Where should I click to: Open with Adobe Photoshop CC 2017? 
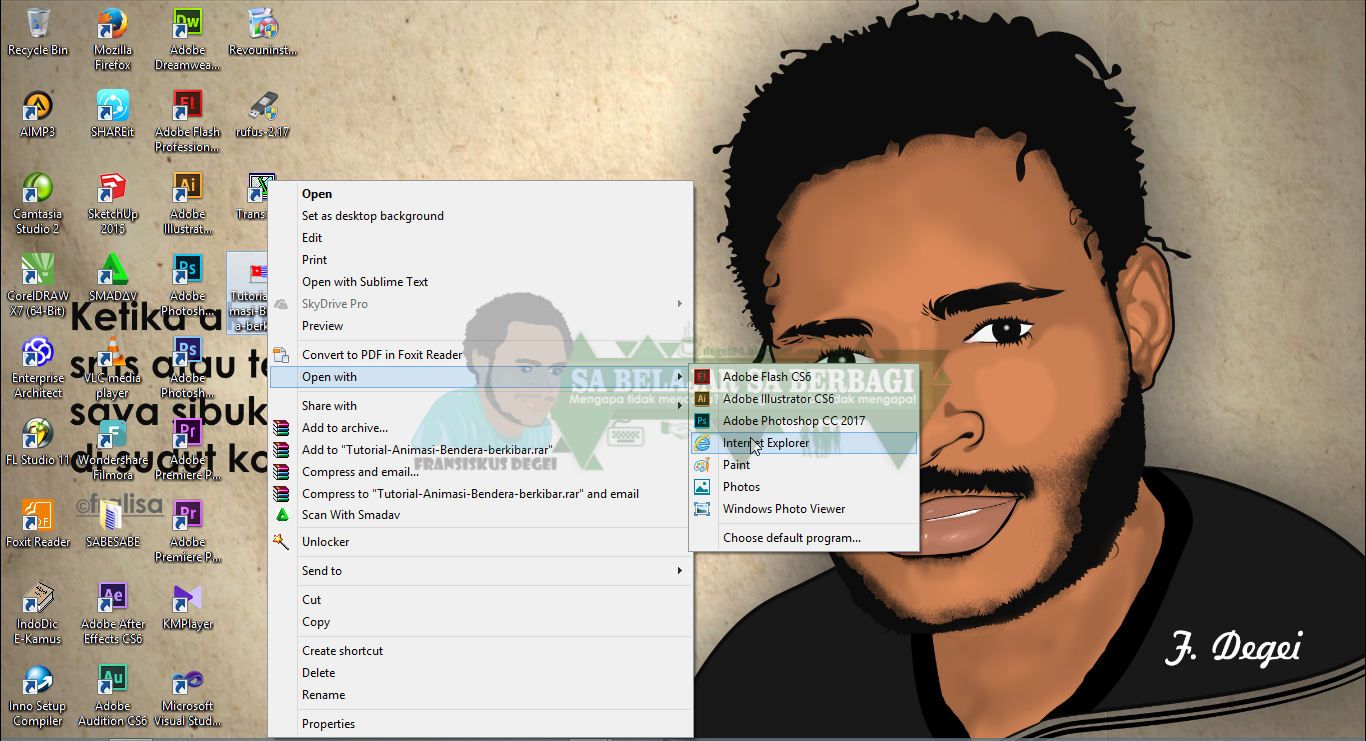tap(804, 421)
